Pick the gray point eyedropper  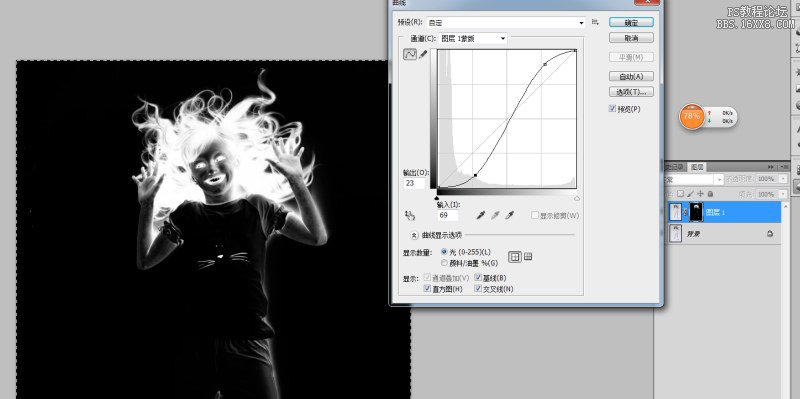click(x=495, y=216)
